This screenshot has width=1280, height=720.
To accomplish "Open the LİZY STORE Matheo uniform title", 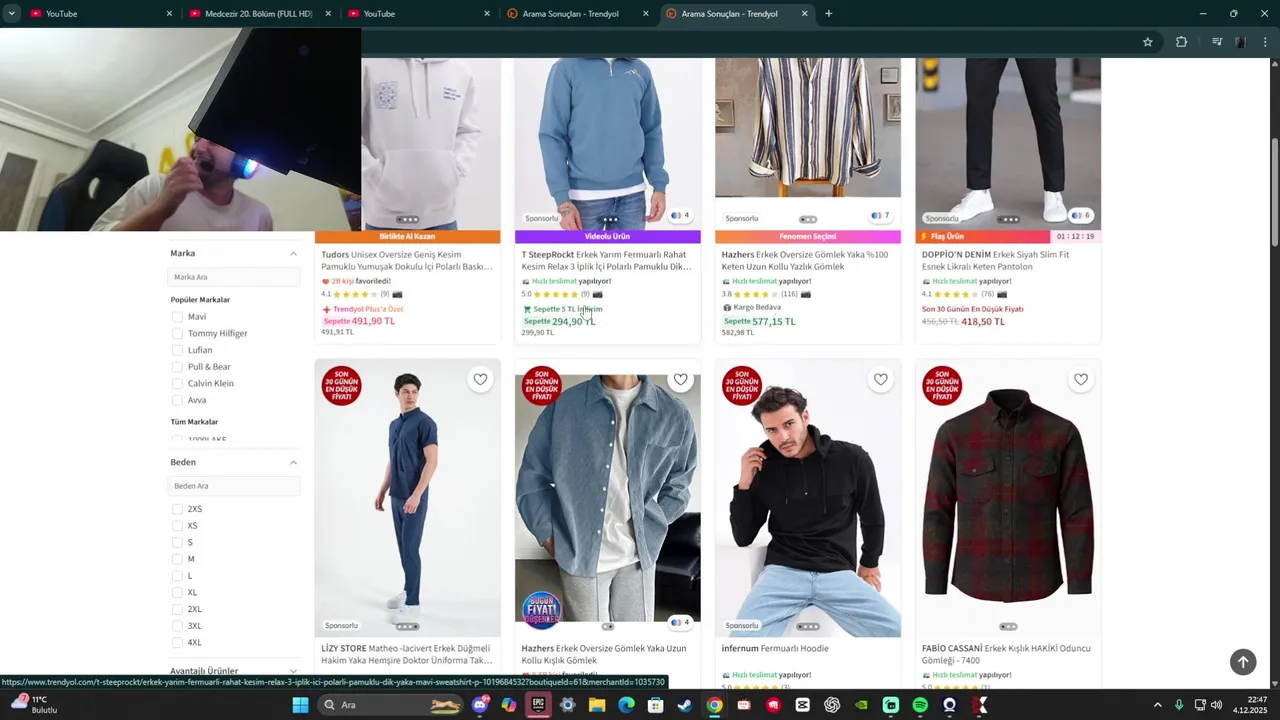I will click(407, 655).
